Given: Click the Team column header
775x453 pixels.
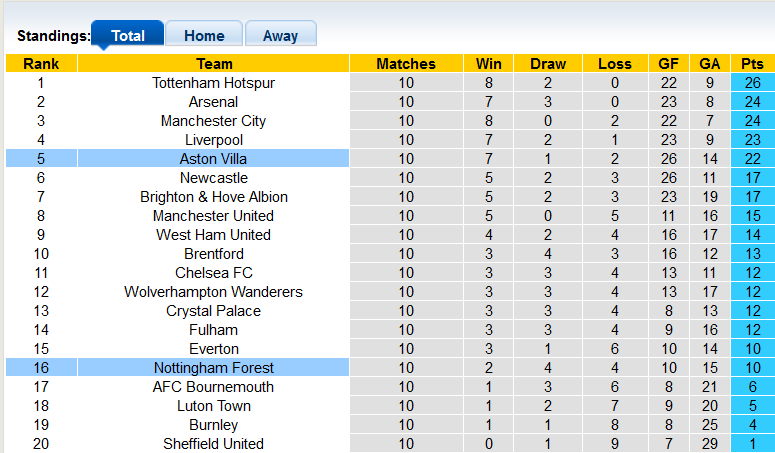Looking at the screenshot, I should point(213,64).
